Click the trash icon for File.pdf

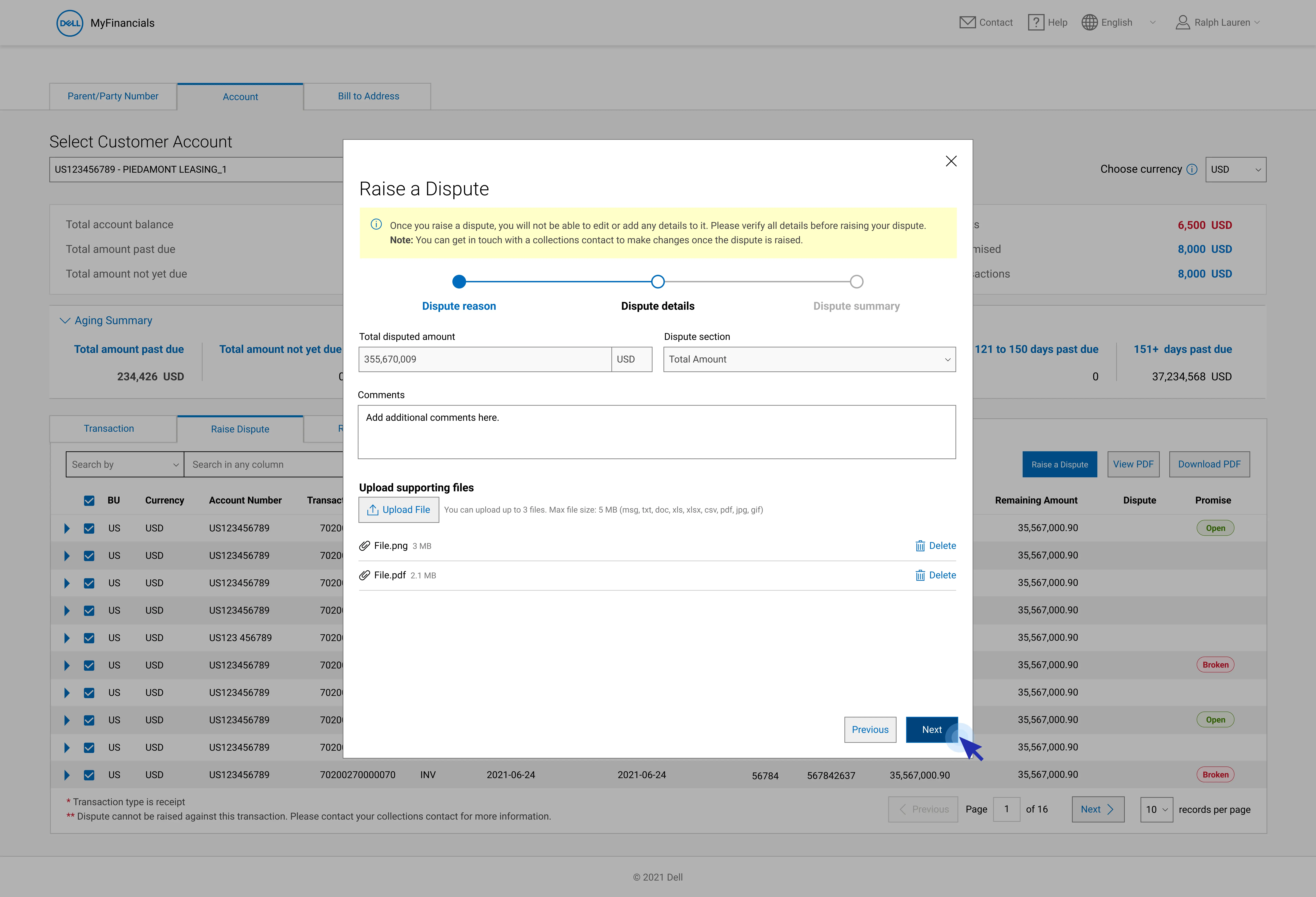920,575
